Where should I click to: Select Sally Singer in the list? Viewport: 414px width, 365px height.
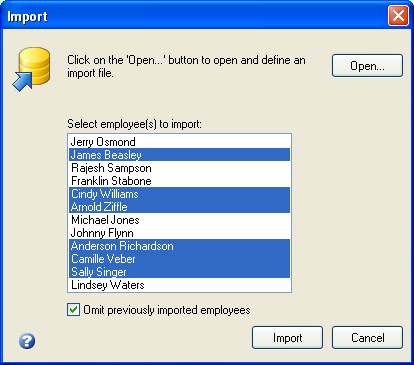click(179, 272)
